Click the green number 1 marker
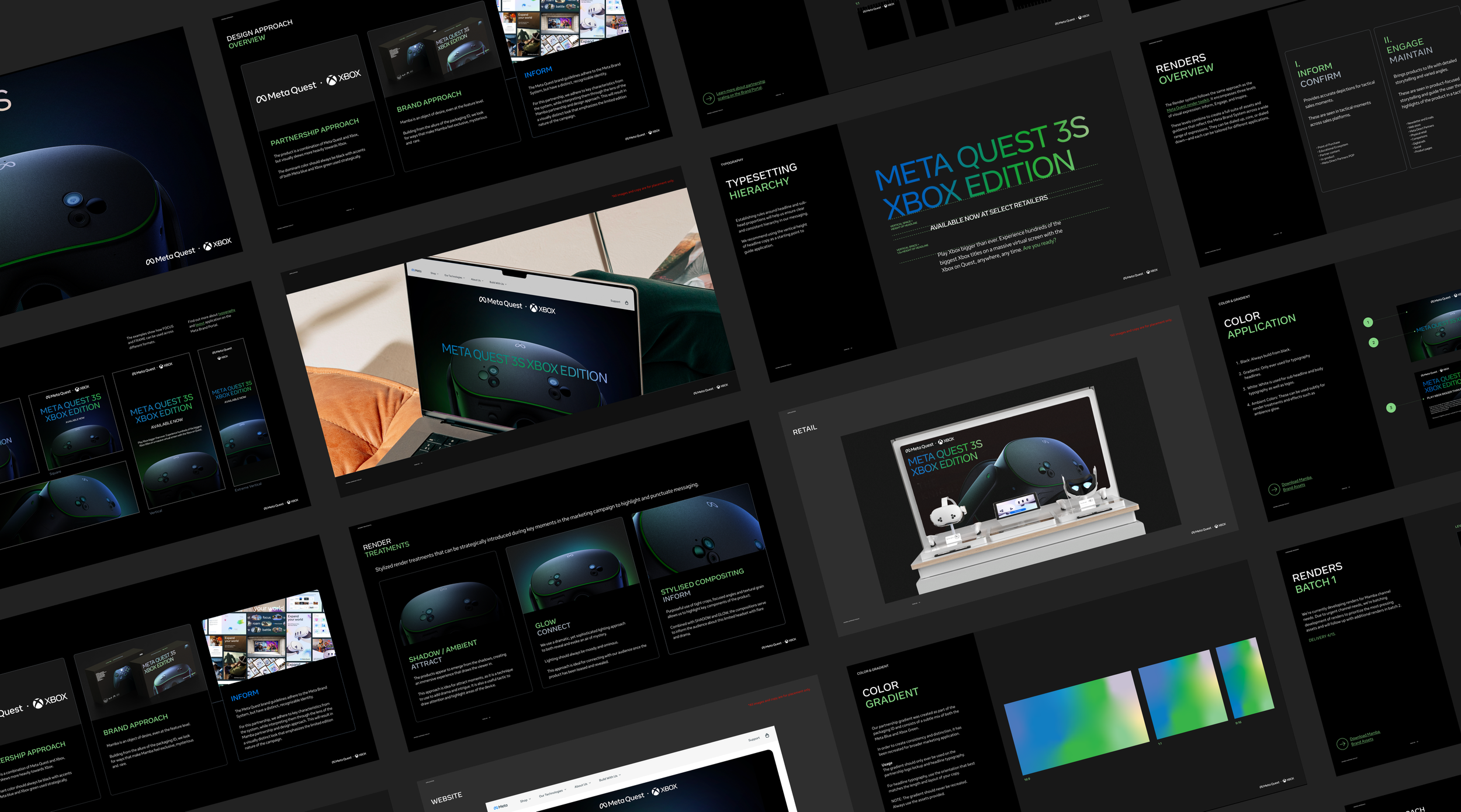The height and width of the screenshot is (812, 1461). (x=1367, y=322)
